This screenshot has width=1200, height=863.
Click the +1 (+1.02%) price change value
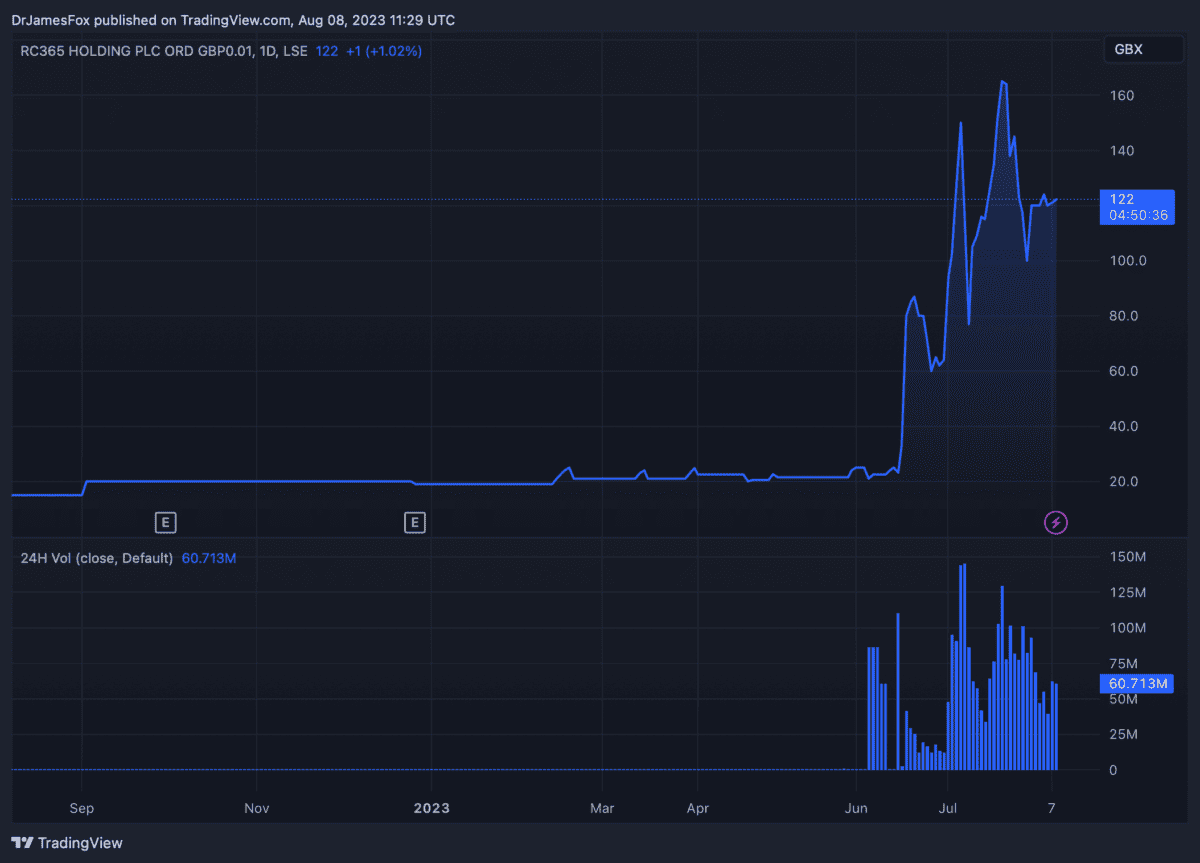click(x=383, y=50)
